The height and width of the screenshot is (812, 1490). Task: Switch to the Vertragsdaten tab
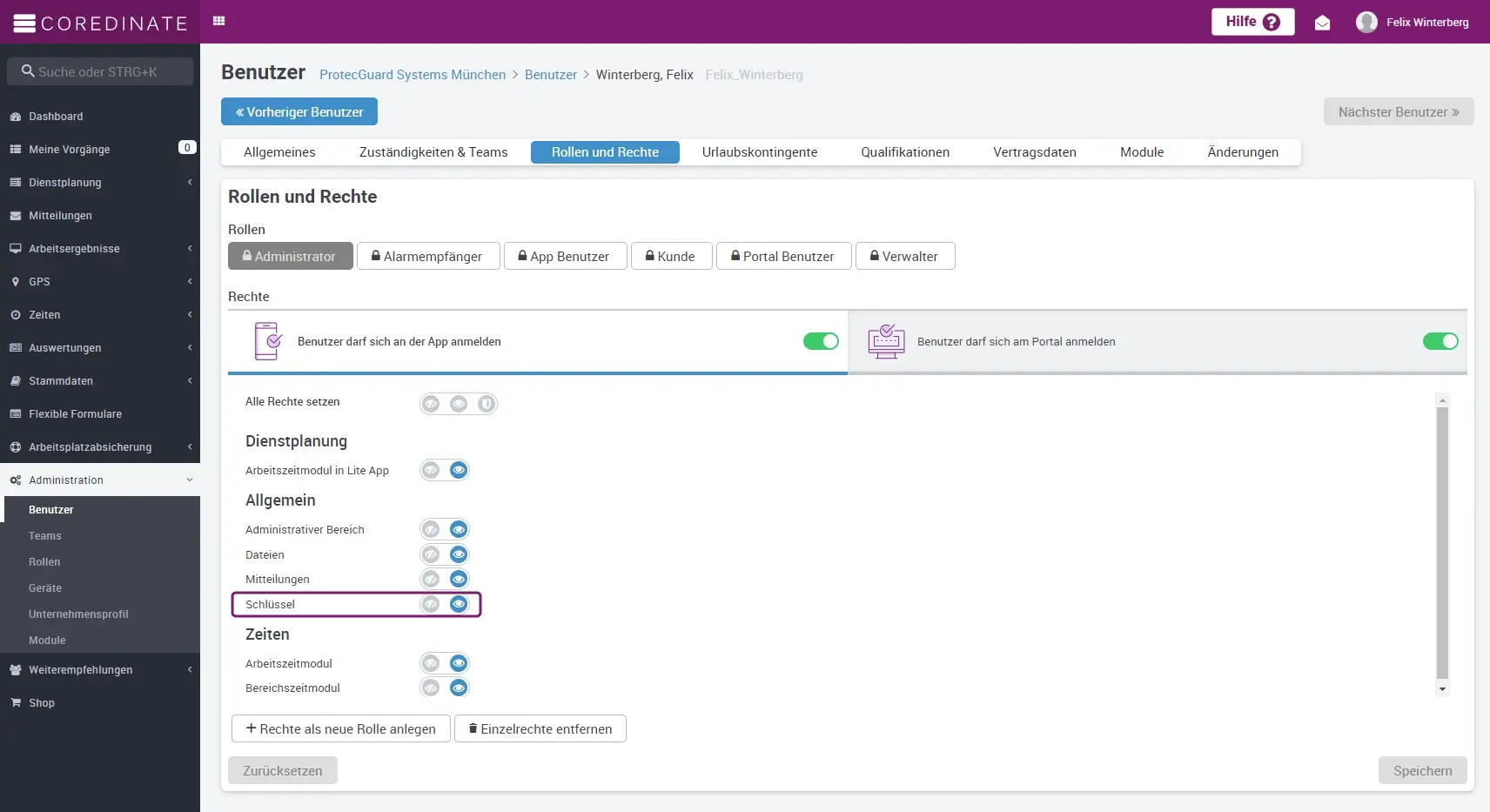coord(1034,152)
